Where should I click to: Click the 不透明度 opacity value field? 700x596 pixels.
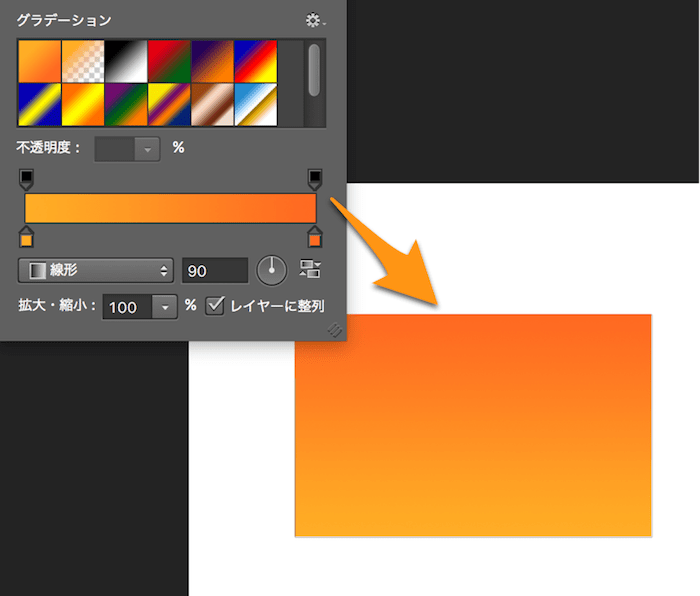[x=115, y=150]
